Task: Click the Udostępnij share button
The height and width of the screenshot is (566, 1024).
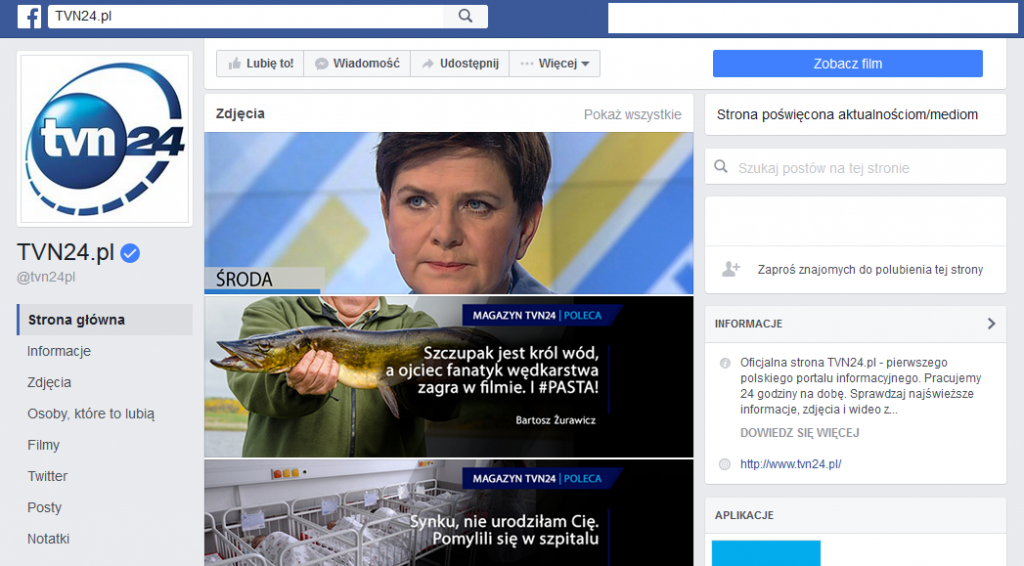Action: point(460,63)
